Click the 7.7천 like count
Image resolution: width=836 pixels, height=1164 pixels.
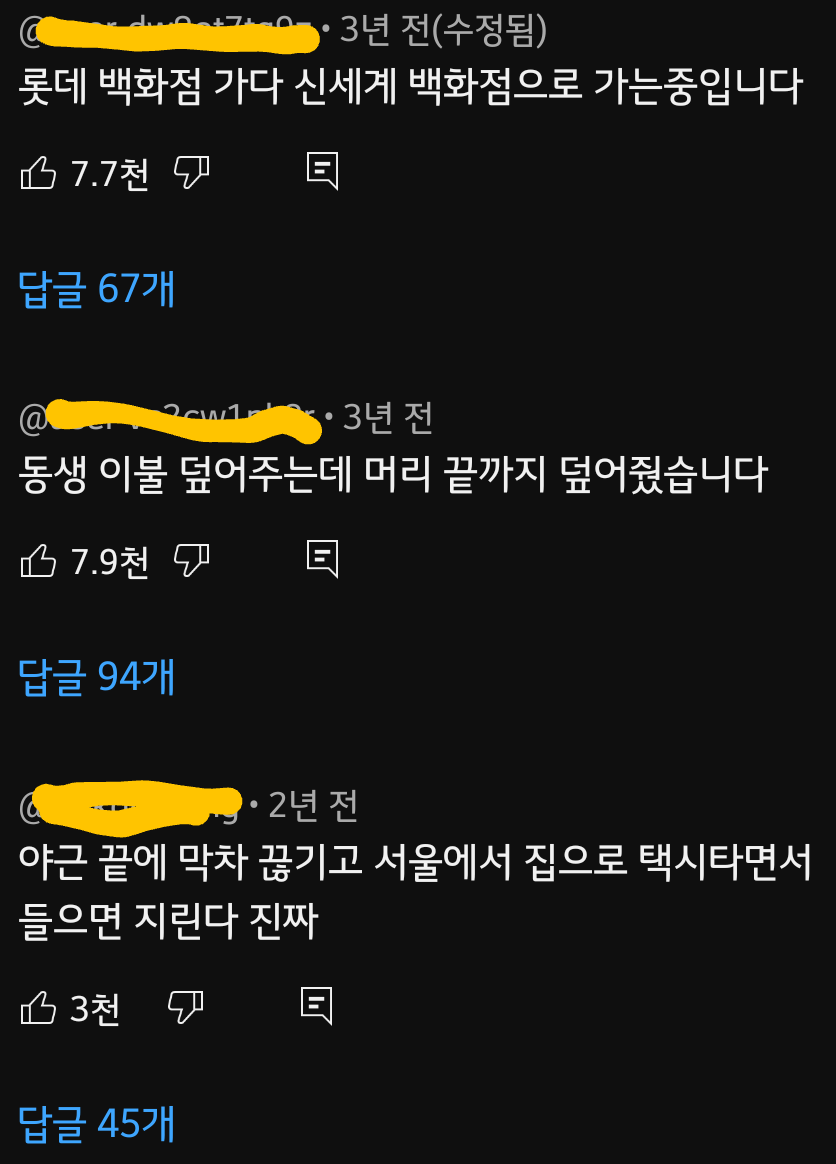pyautogui.click(x=109, y=174)
